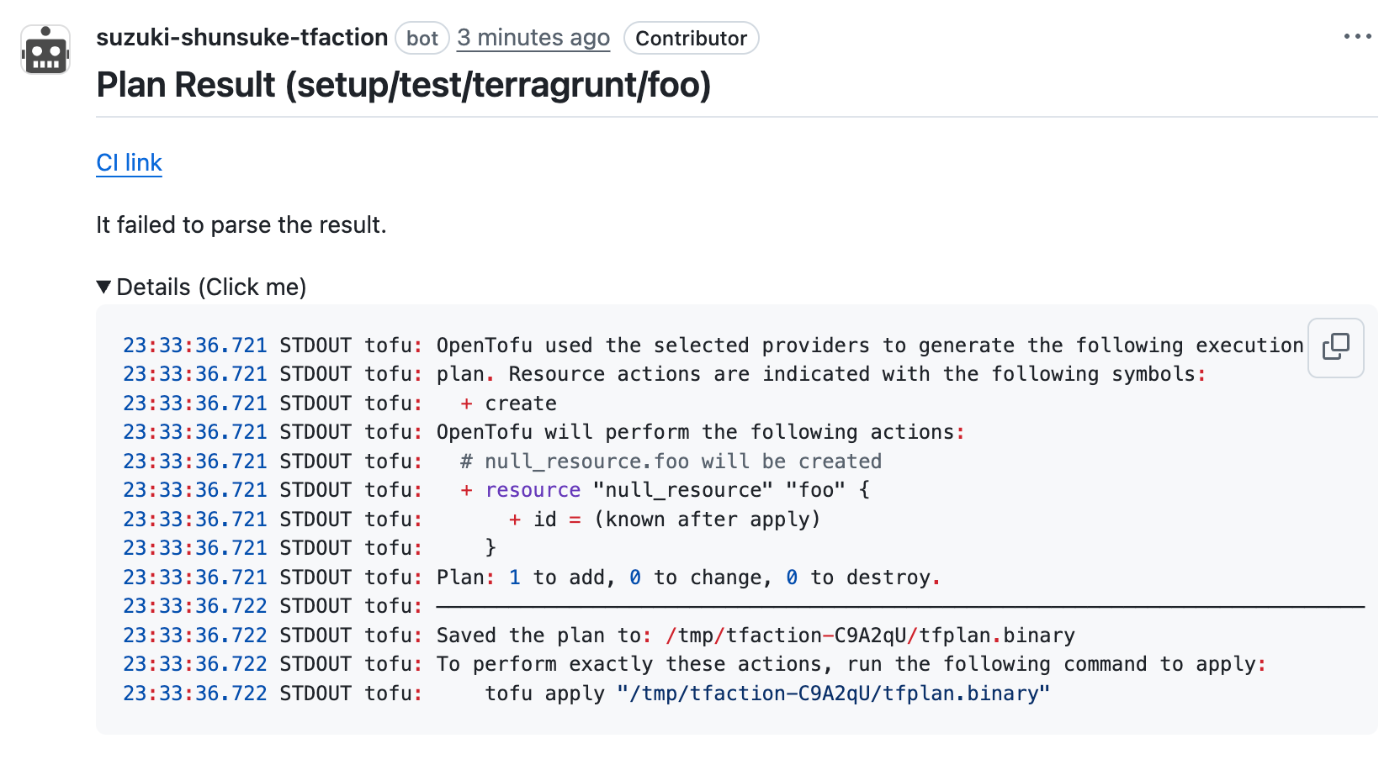This screenshot has width=1400, height=770.
Task: Click the "Saved the plan to" line
Action: coord(755,635)
